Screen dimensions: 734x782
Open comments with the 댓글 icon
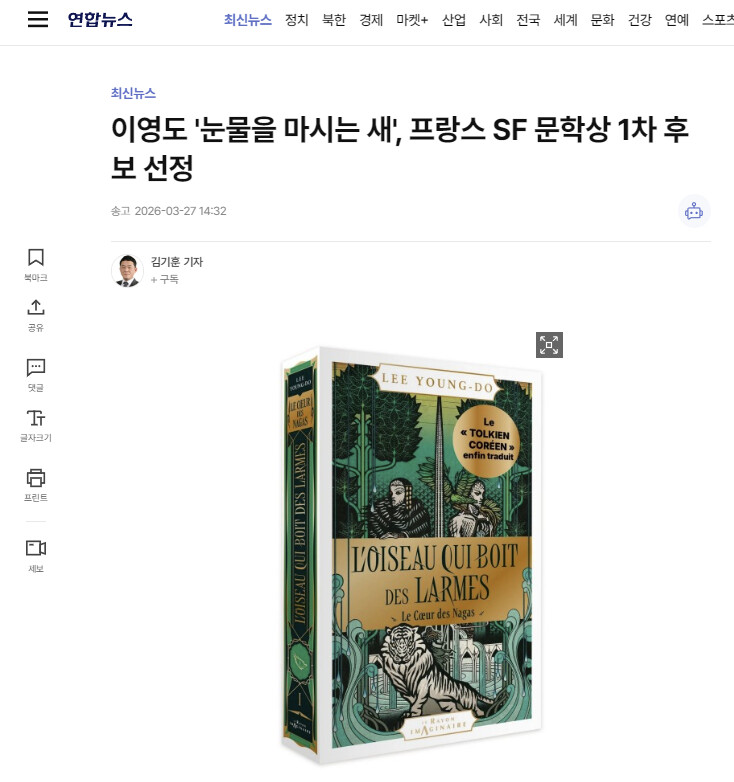click(x=35, y=375)
